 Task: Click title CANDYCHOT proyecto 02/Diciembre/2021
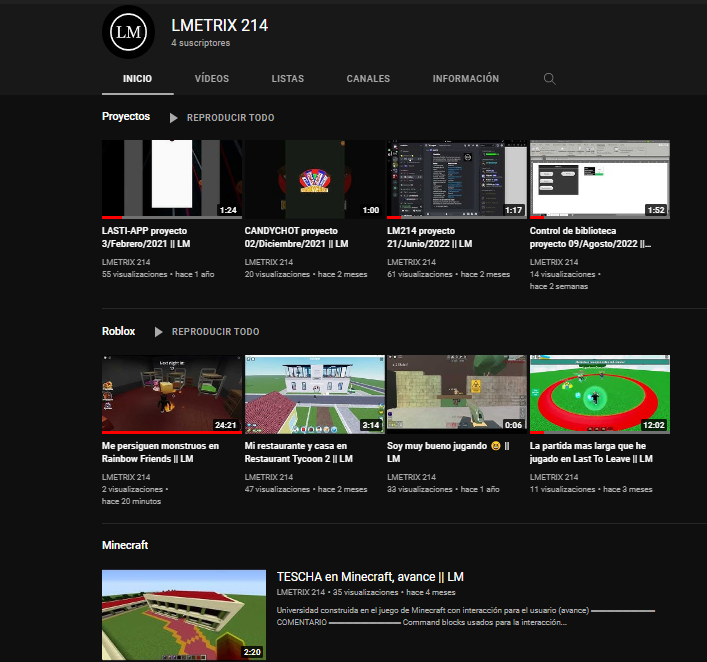point(297,237)
